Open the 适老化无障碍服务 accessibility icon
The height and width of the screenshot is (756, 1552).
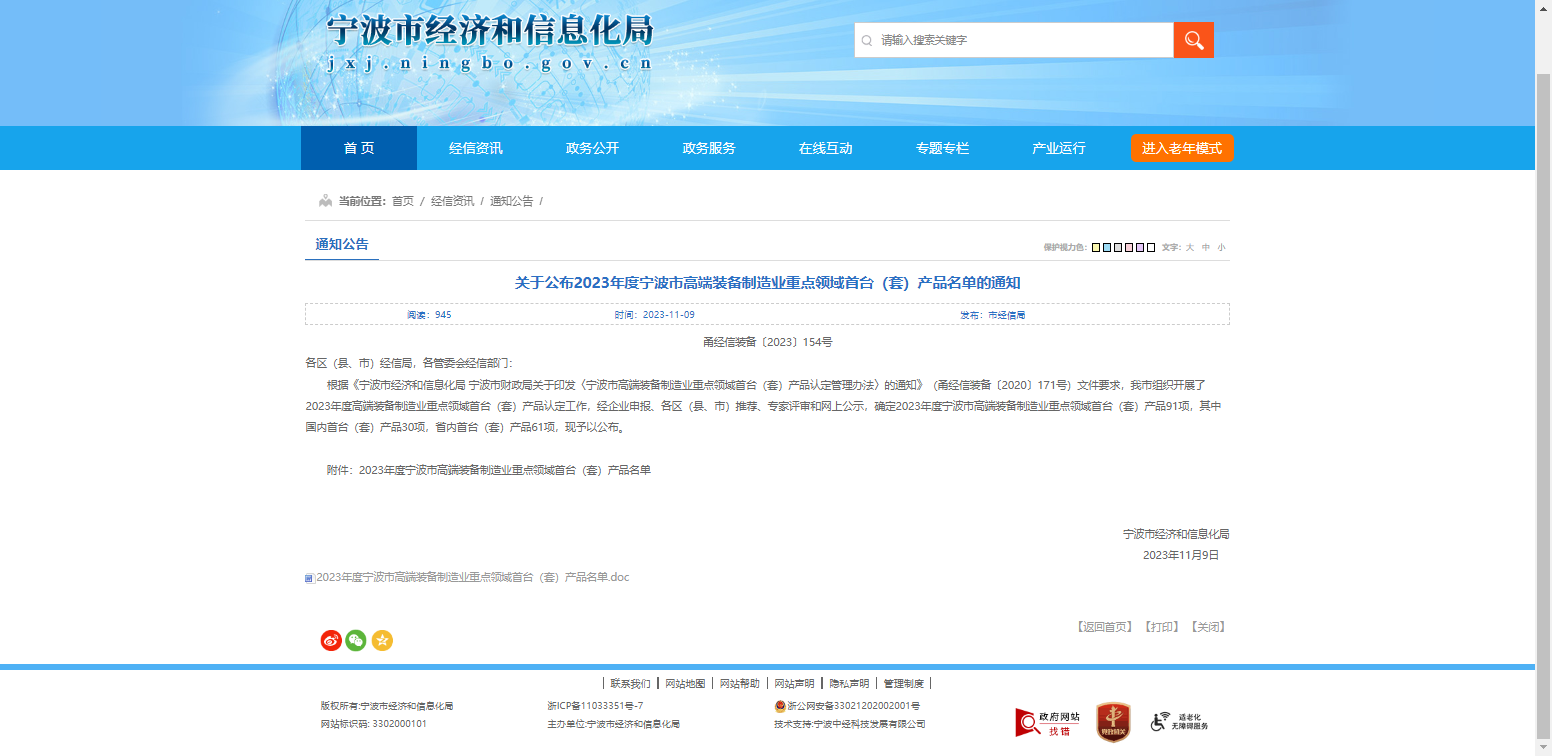tap(1179, 722)
